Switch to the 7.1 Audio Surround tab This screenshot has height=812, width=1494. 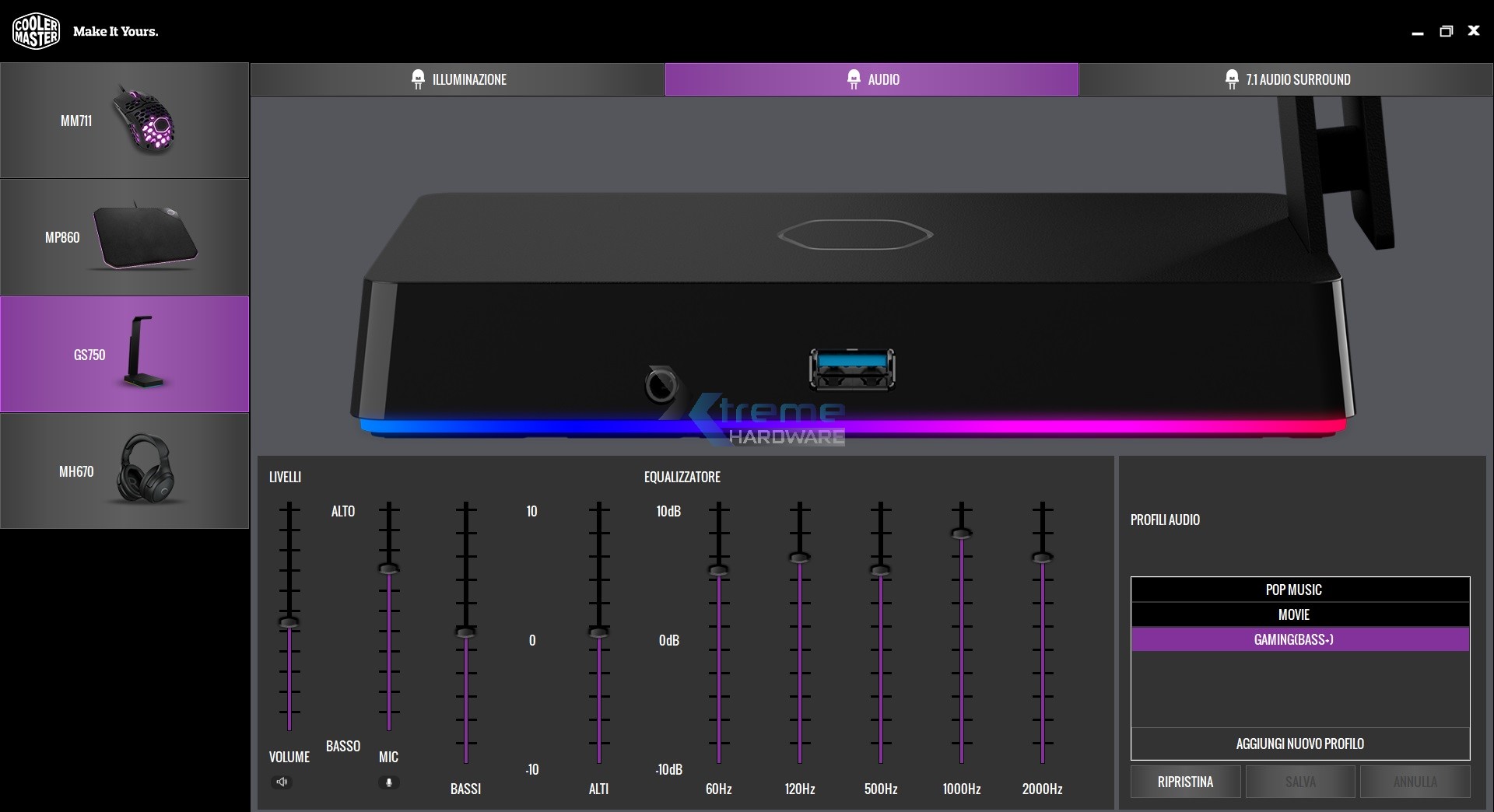tap(1285, 79)
